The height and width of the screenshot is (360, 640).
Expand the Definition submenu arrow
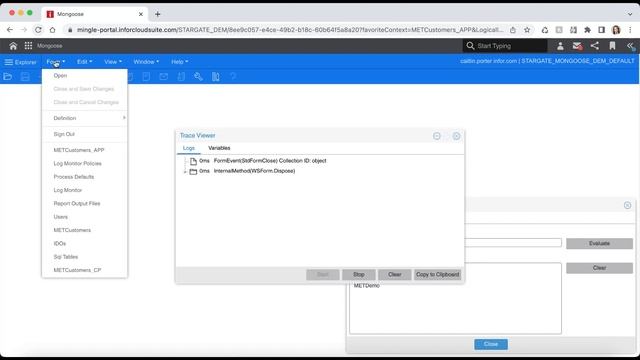[124, 118]
